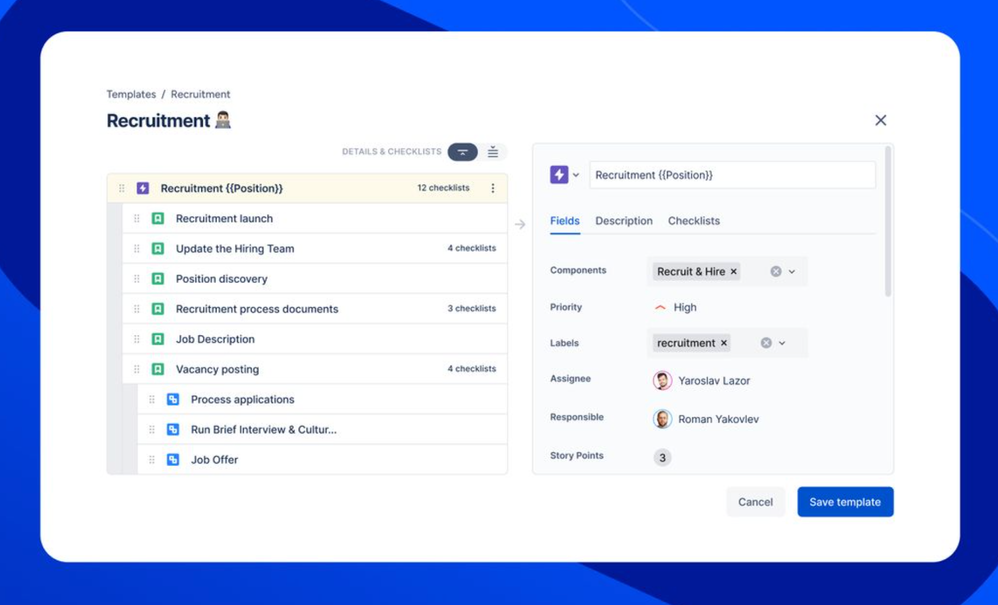Image resolution: width=998 pixels, height=605 pixels.
Task: Click green story icon for Update the Hiring Team
Action: 158,249
